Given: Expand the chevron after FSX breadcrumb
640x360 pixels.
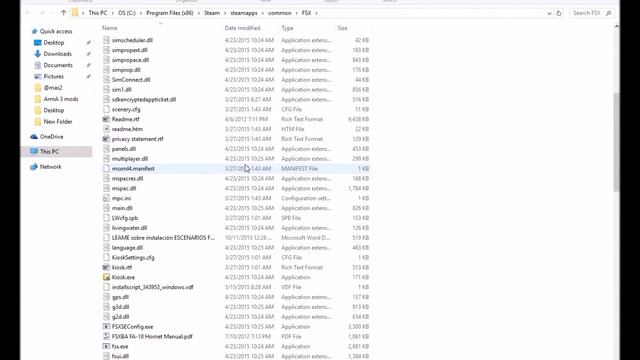Looking at the screenshot, I should [x=316, y=13].
